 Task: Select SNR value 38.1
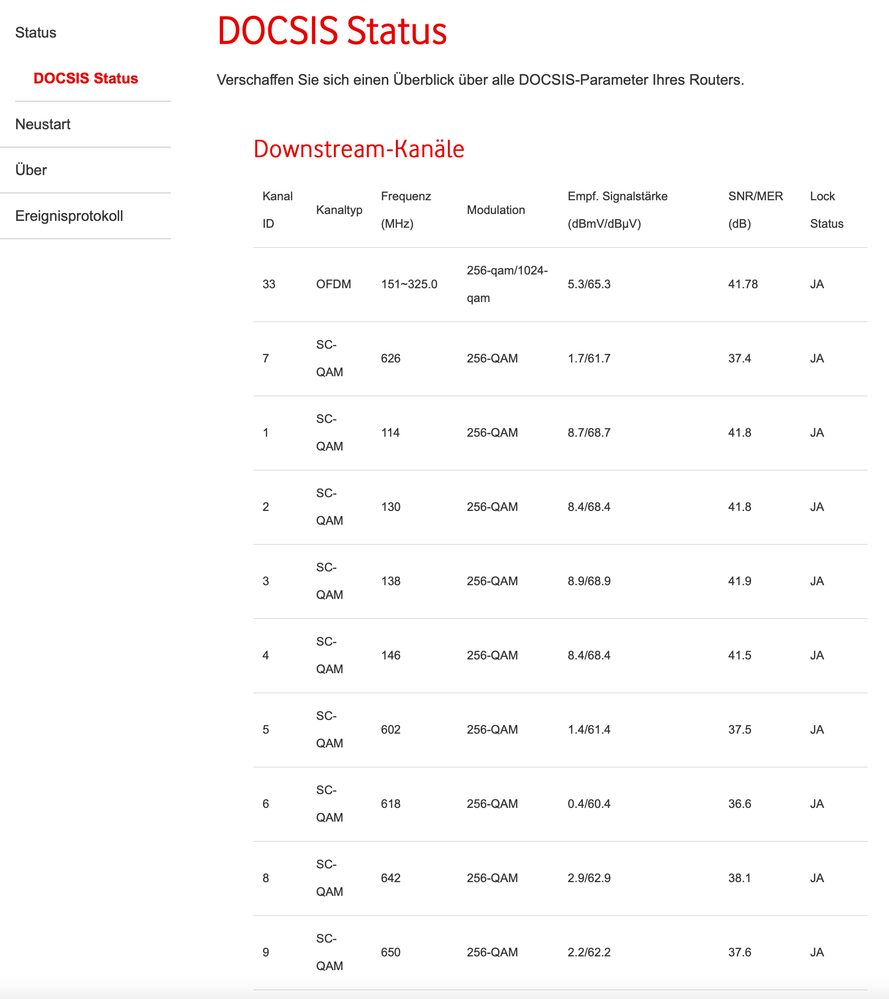point(739,878)
